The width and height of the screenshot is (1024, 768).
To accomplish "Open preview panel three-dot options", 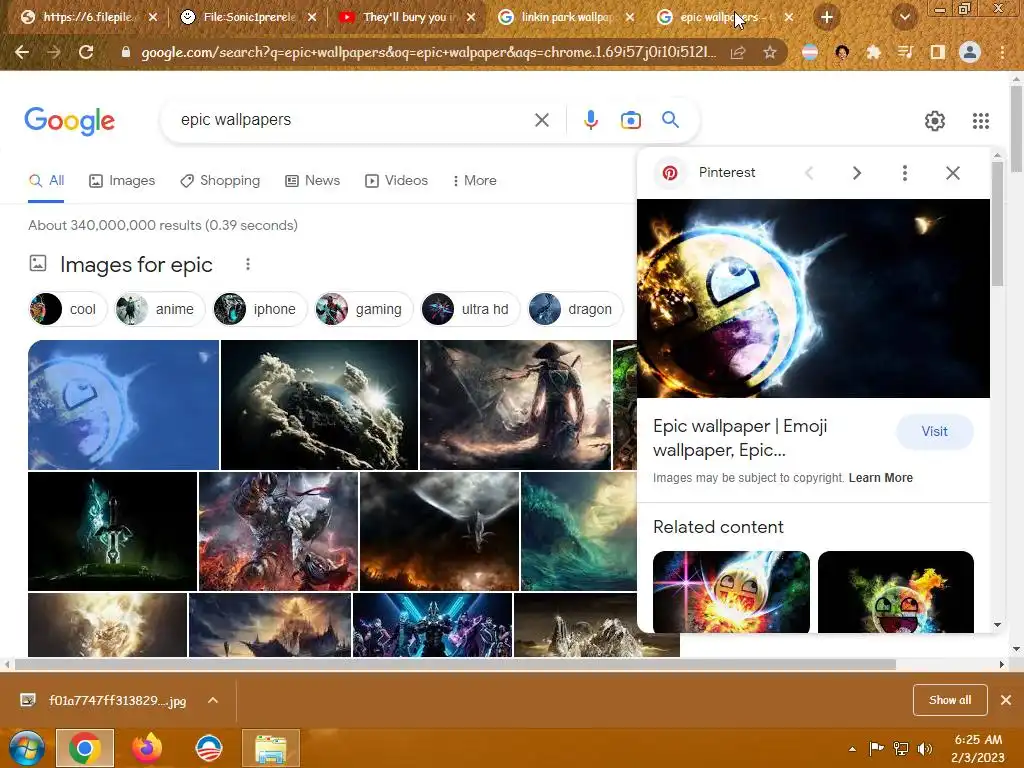I will (x=904, y=173).
